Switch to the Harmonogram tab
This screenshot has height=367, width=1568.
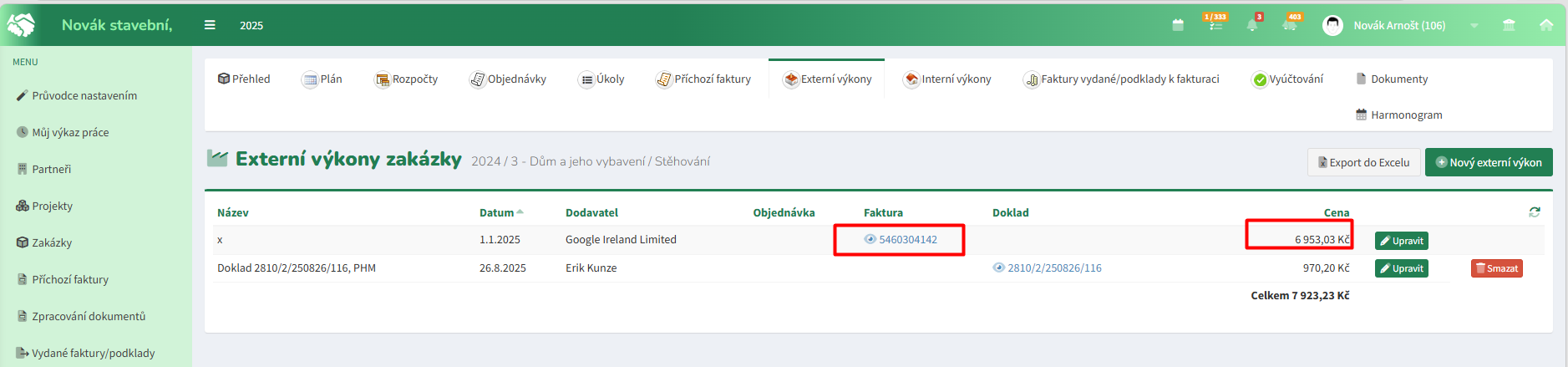[x=1398, y=115]
